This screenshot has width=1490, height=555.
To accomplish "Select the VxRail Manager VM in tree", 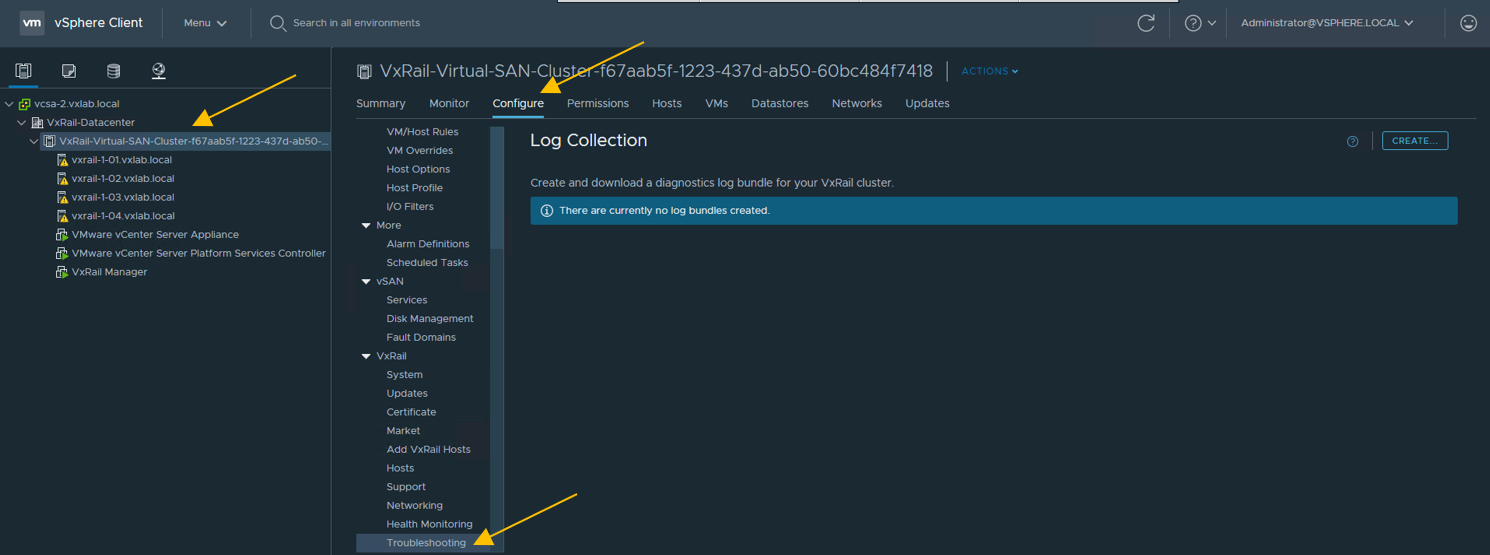I will (109, 272).
